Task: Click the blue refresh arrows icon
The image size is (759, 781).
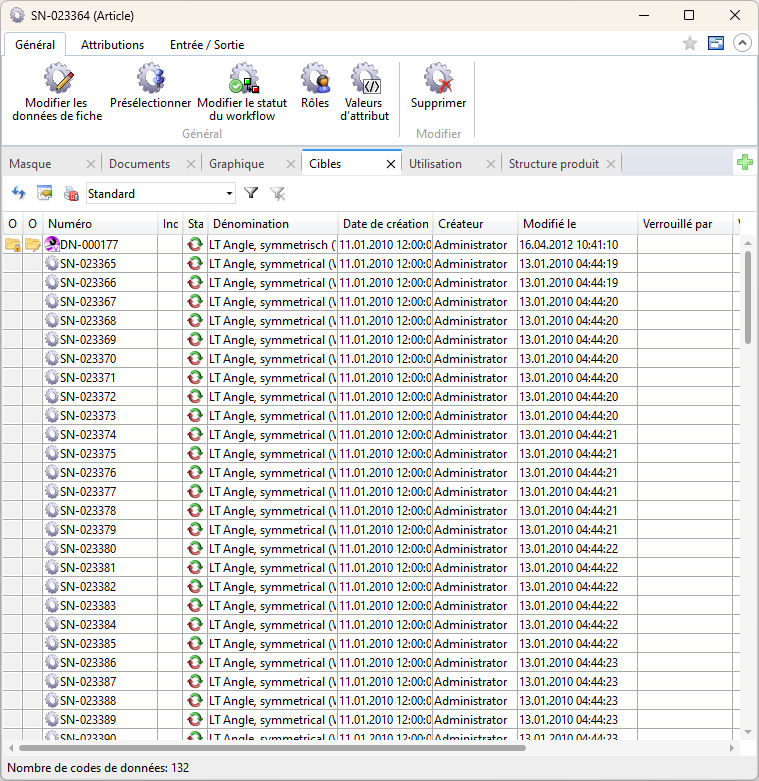Action: [x=18, y=193]
